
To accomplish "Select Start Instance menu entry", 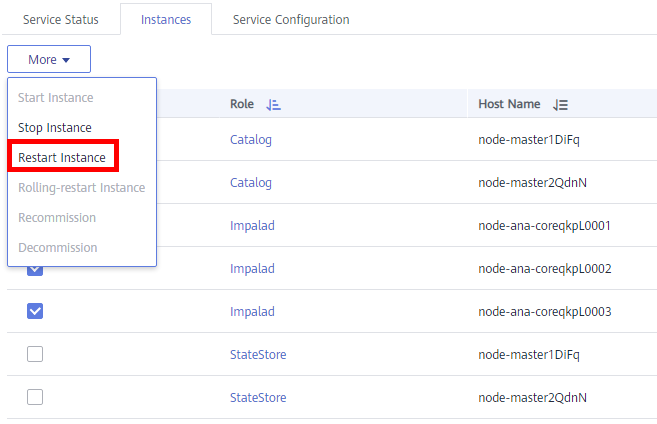I will pos(56,98).
